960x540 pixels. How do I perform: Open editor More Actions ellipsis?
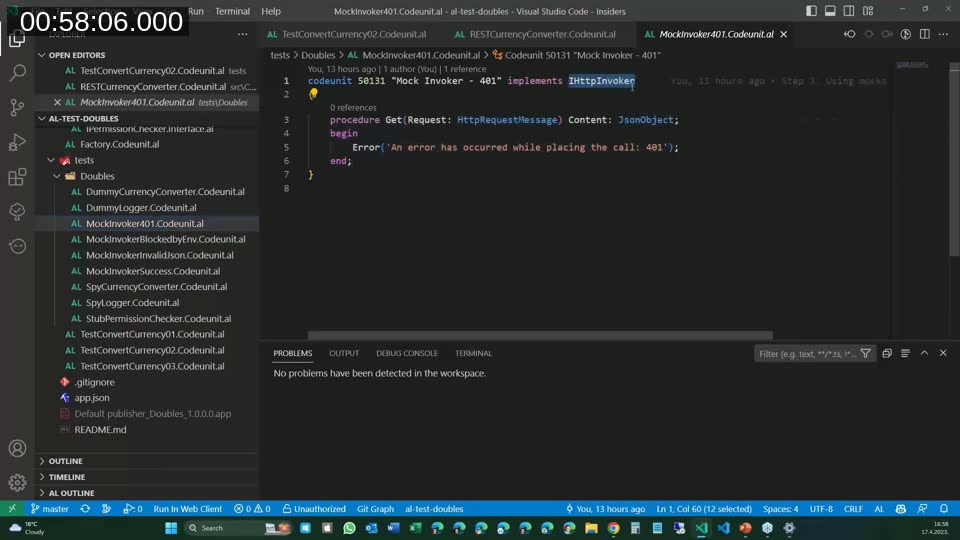[943, 34]
